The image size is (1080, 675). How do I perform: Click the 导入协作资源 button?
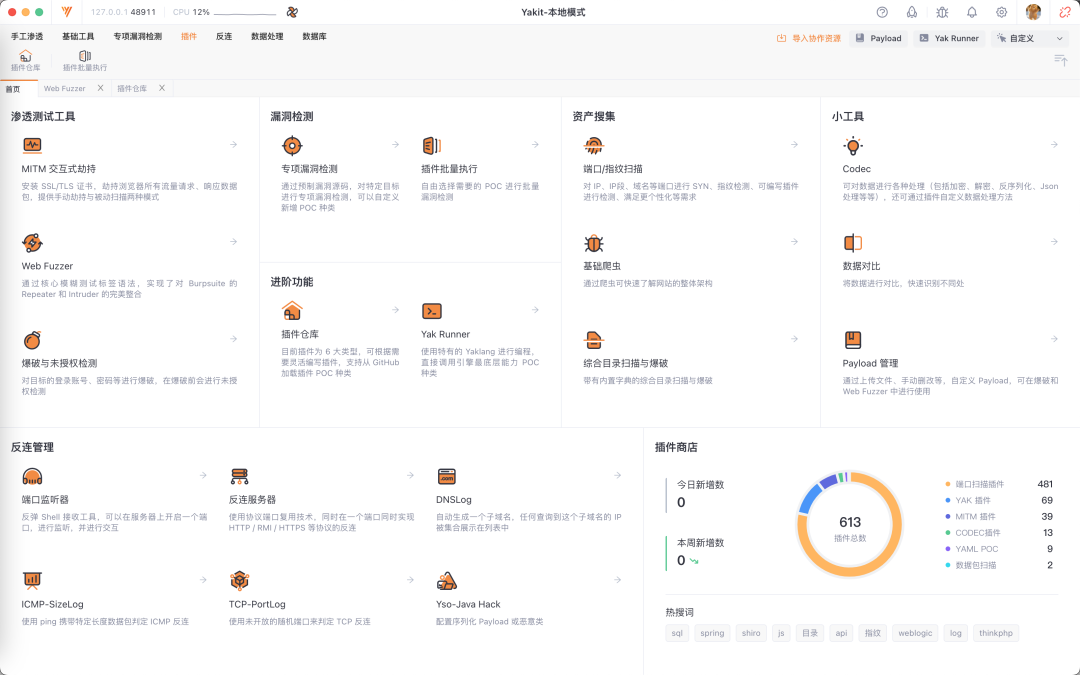[x=809, y=39]
